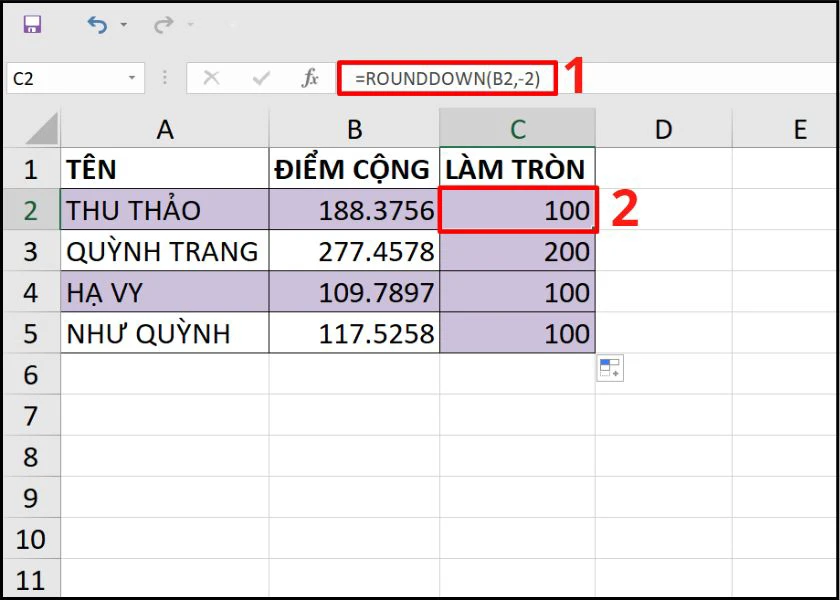The height and width of the screenshot is (600, 840).
Task: Click rounded value 100 in THU THẢO row
Action: [x=517, y=209]
